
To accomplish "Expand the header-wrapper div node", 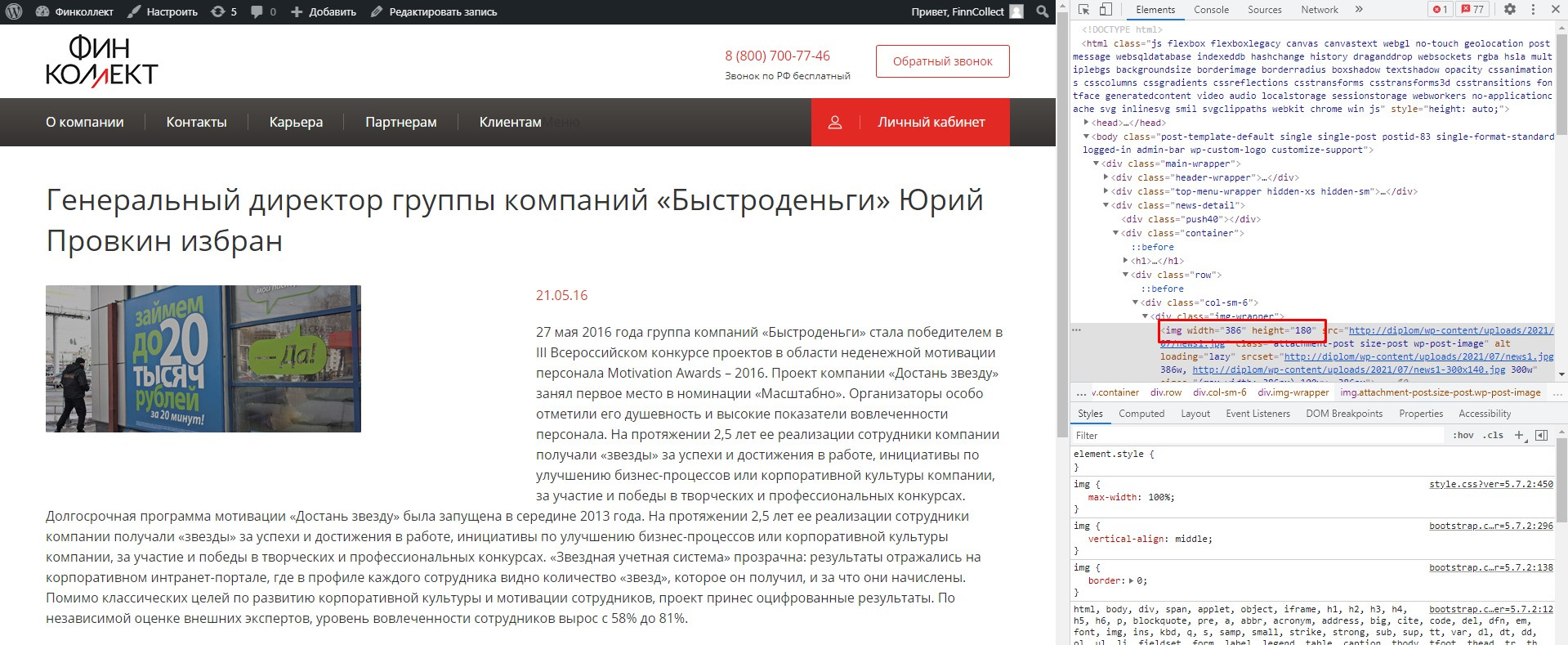I will pyautogui.click(x=1106, y=177).
